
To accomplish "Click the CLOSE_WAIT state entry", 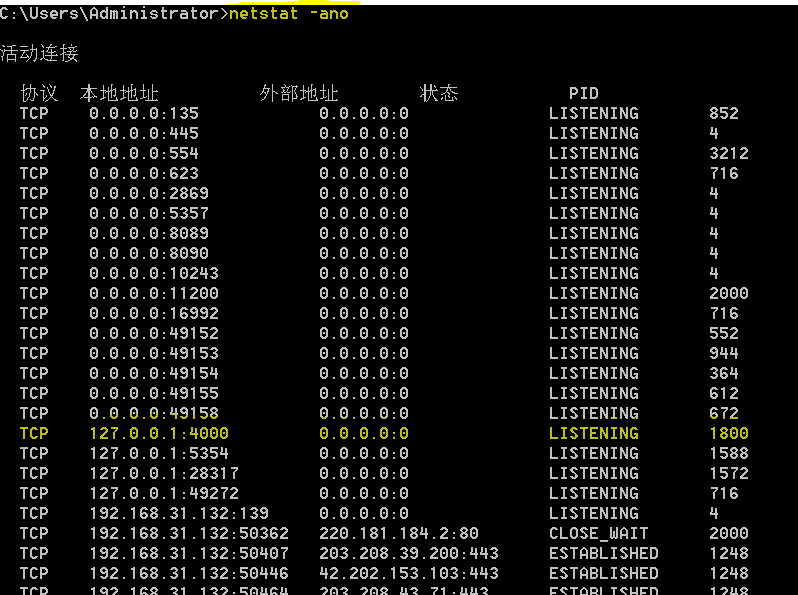I will (599, 534).
